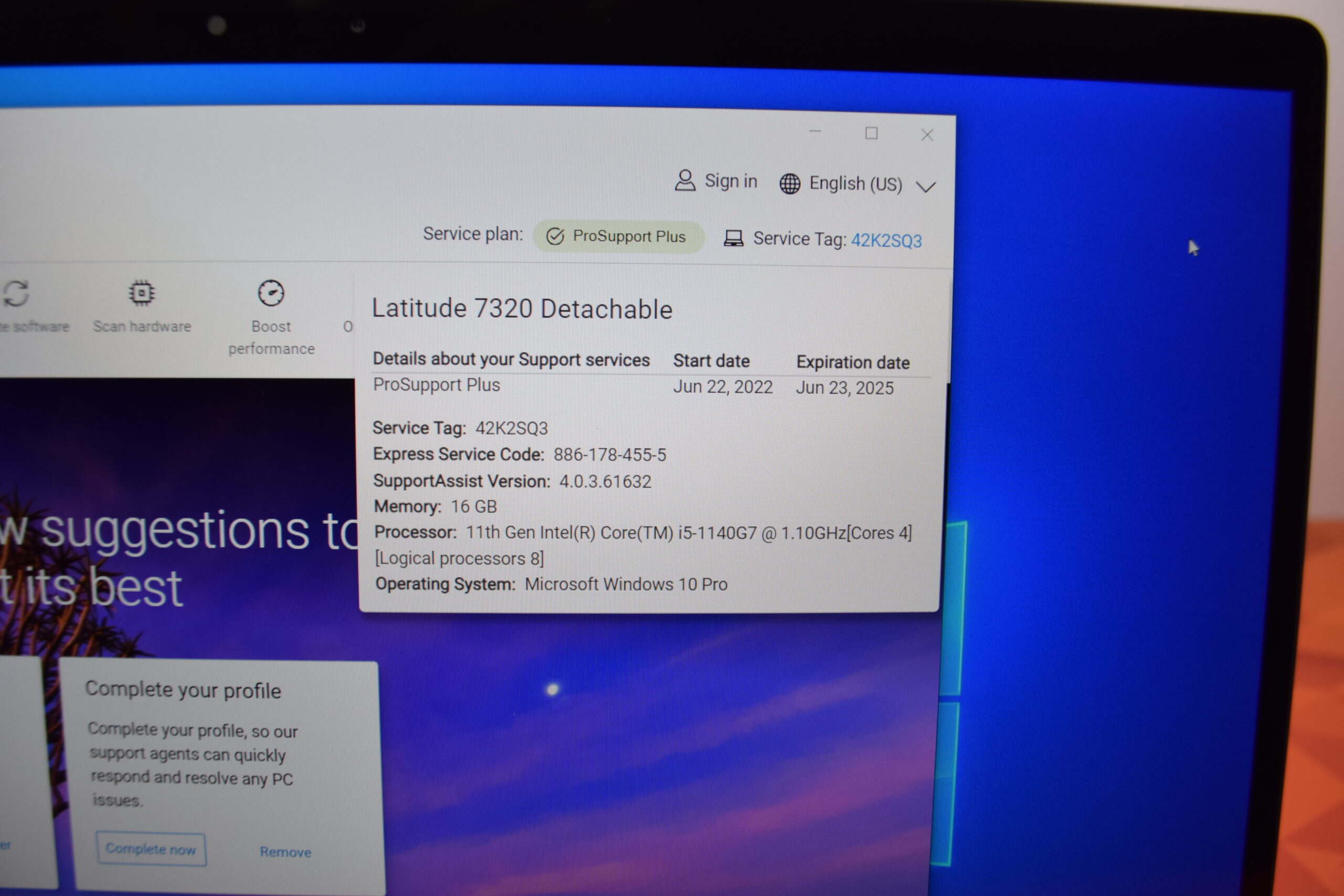Click the Complete your profile heading

click(183, 690)
